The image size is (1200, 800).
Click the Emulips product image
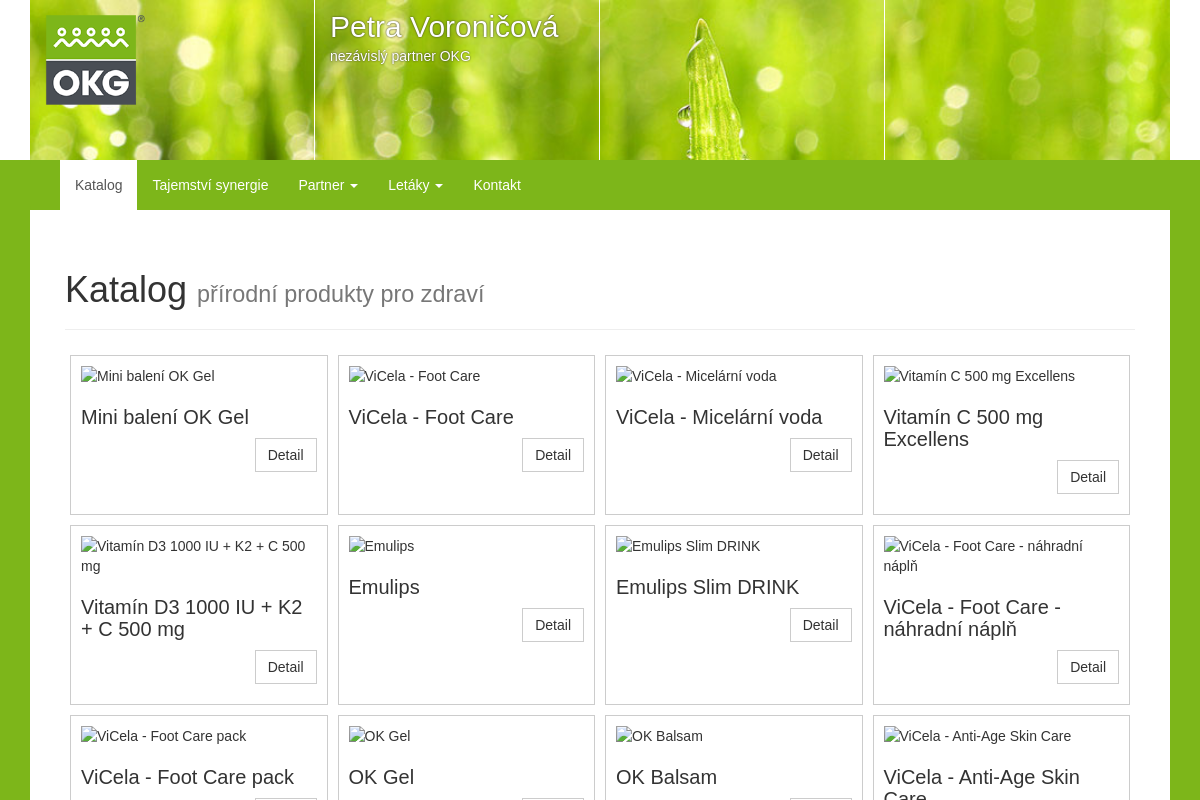coord(381,546)
